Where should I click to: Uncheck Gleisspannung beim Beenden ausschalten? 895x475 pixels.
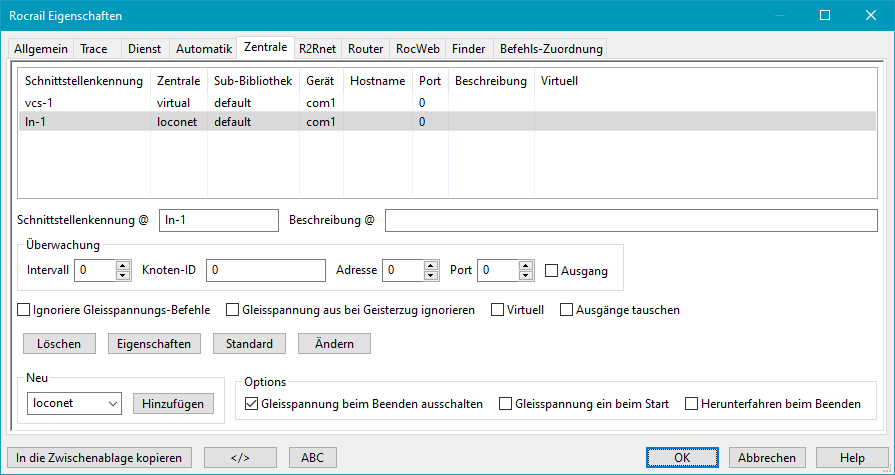point(252,404)
